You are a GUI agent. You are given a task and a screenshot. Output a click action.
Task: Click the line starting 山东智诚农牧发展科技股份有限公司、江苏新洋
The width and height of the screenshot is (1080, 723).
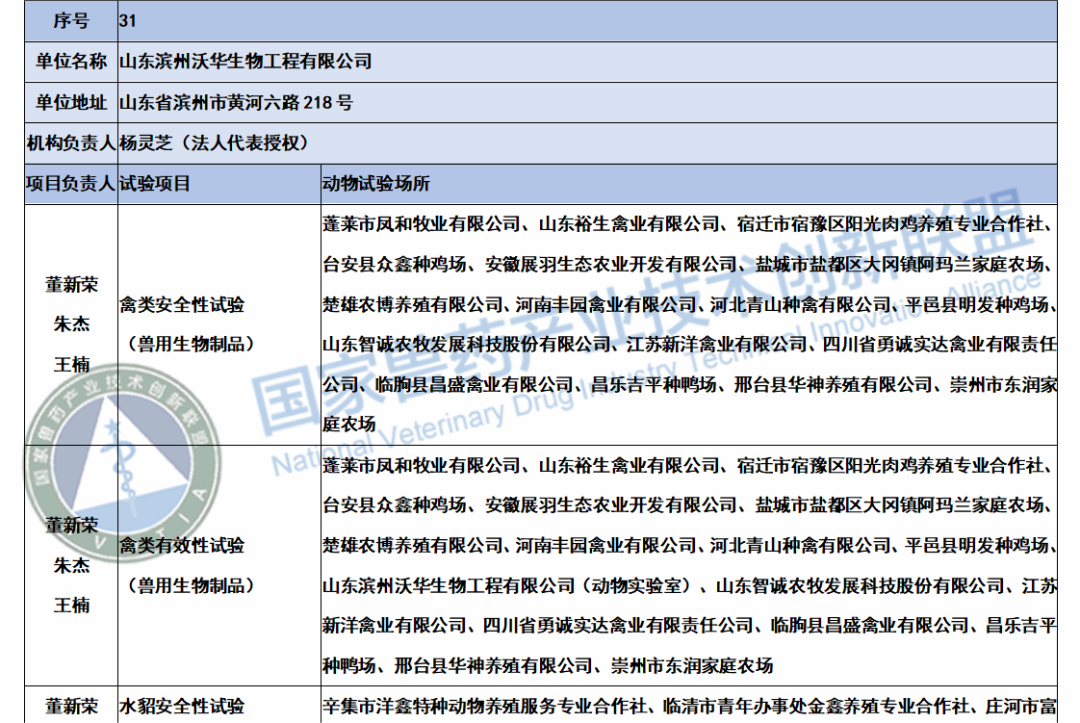pos(689,344)
